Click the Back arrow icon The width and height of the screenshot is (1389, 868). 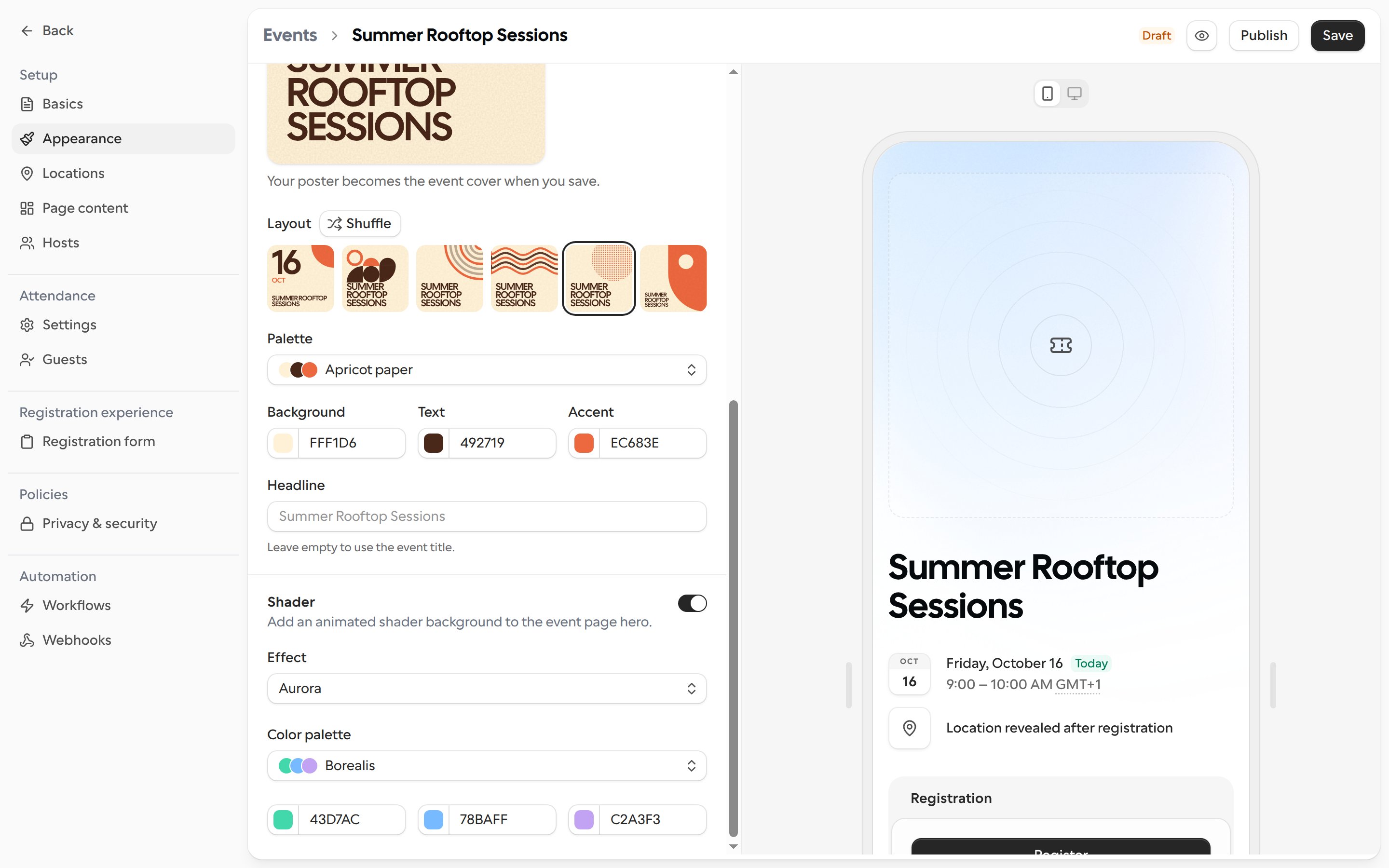point(27,30)
